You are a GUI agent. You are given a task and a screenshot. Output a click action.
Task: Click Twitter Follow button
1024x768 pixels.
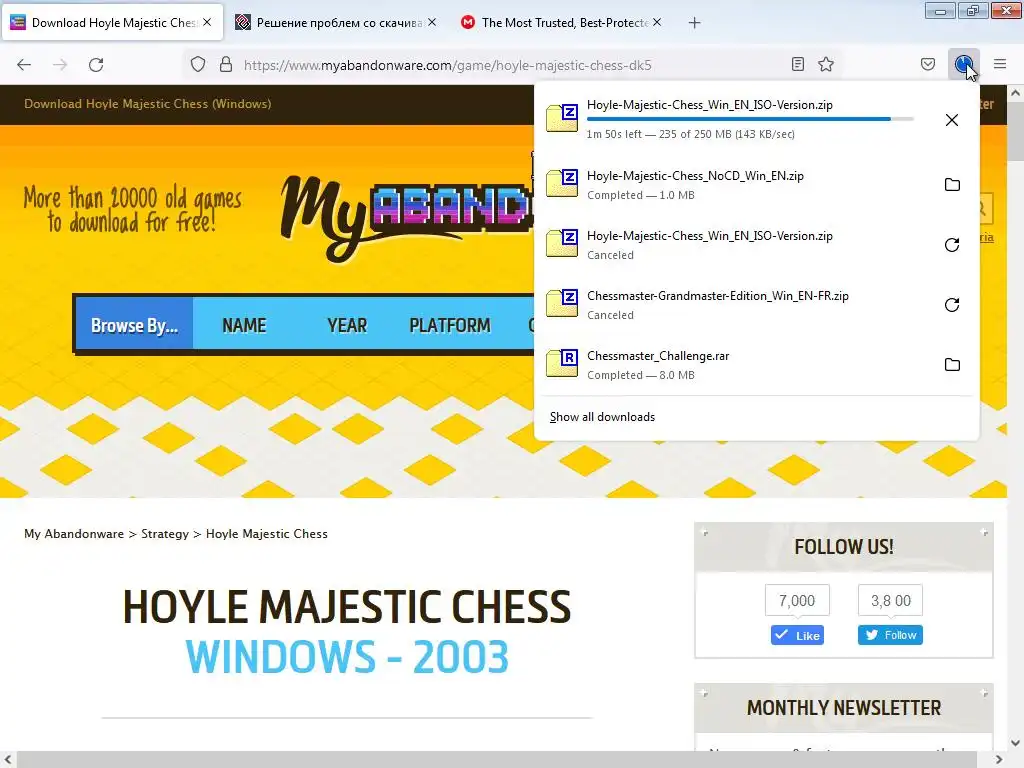click(890, 635)
